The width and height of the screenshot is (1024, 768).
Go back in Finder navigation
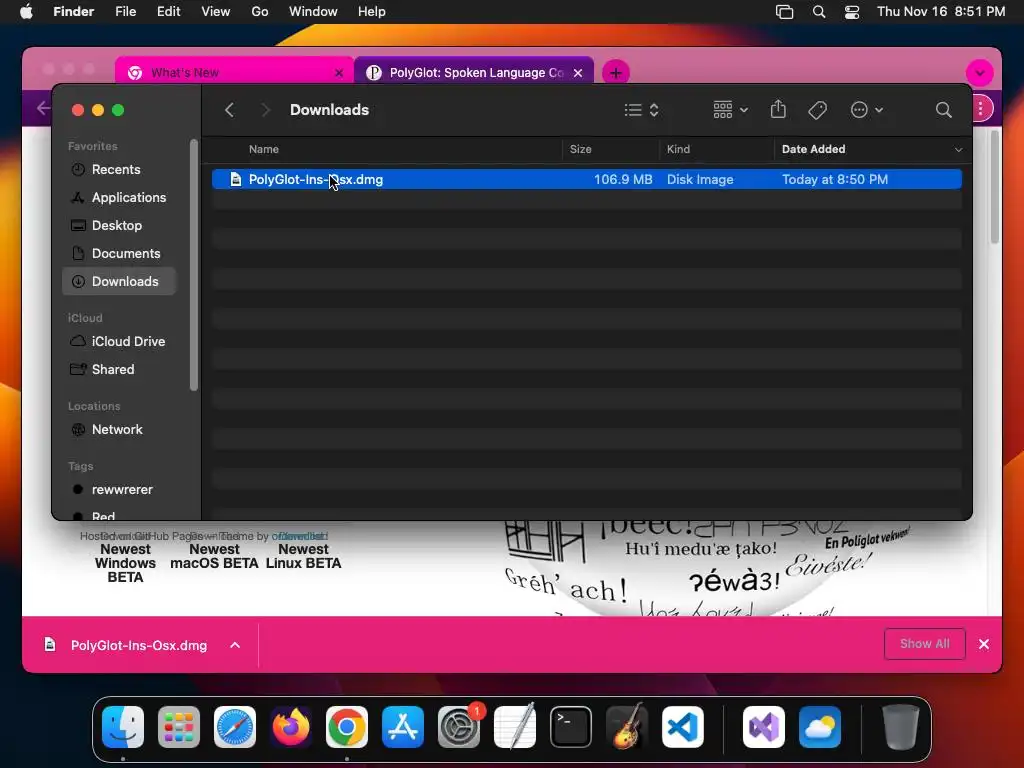coord(229,110)
